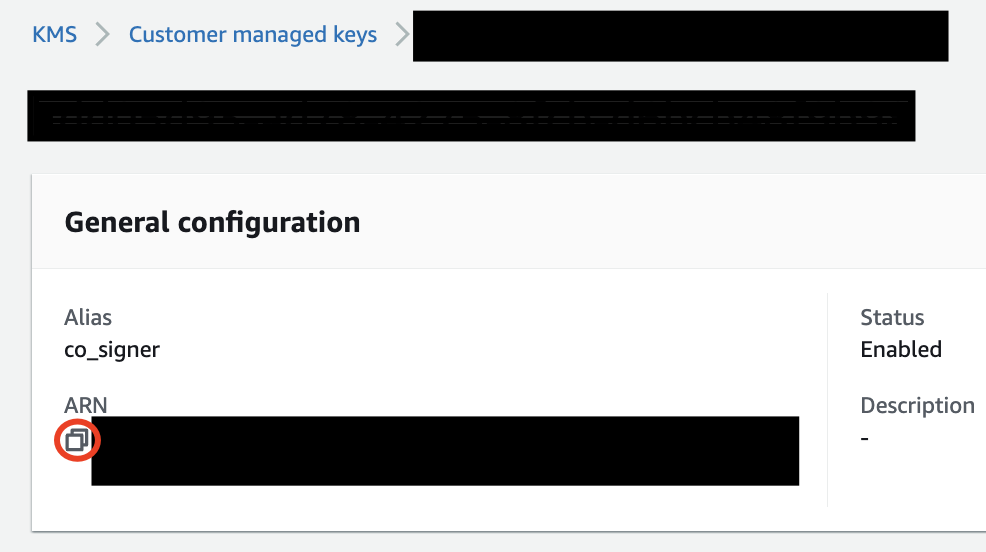This screenshot has height=552, width=986.
Task: Select the General configuration heading
Action: click(x=213, y=223)
